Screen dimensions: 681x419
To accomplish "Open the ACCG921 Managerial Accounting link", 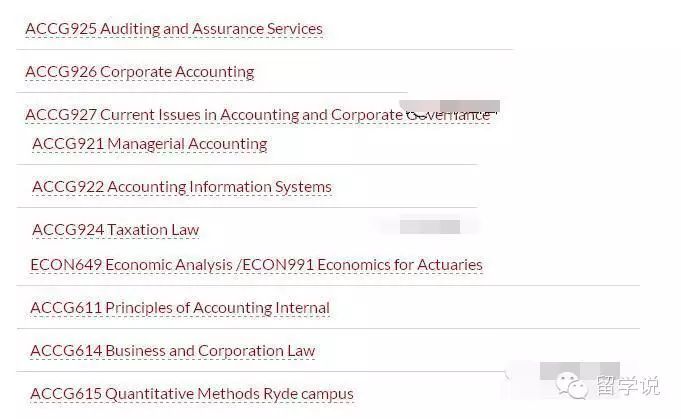I will coord(150,144).
